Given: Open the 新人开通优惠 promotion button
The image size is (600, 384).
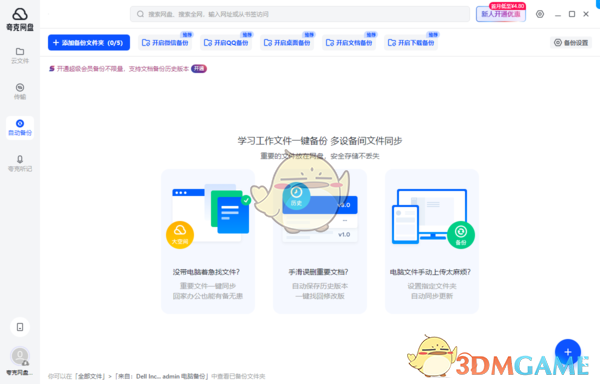Looking at the screenshot, I should (501, 14).
